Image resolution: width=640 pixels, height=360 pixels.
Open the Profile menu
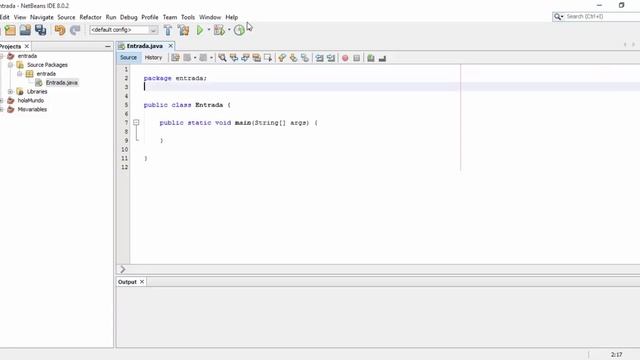[150, 17]
